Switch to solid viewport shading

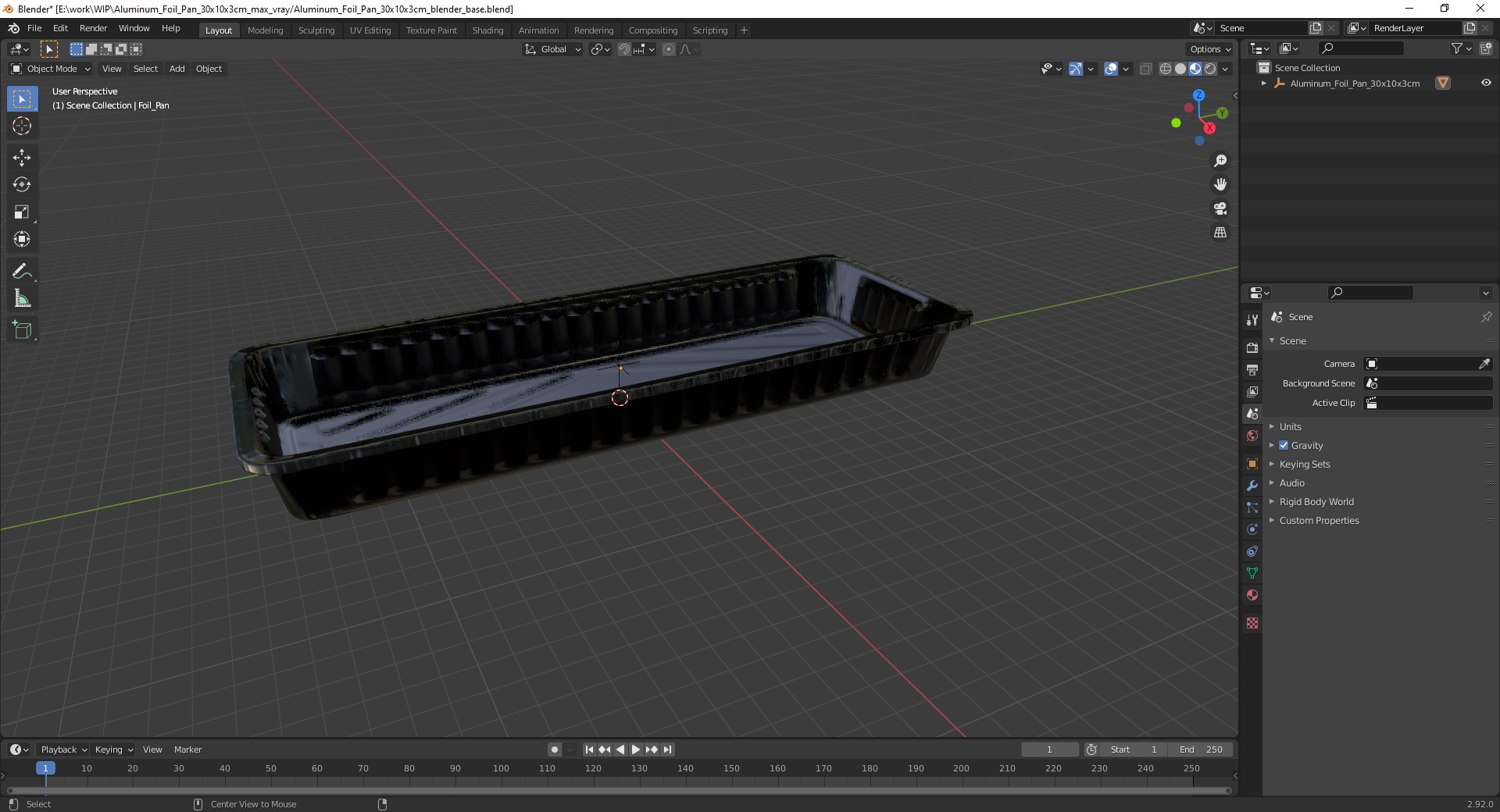(x=1180, y=69)
